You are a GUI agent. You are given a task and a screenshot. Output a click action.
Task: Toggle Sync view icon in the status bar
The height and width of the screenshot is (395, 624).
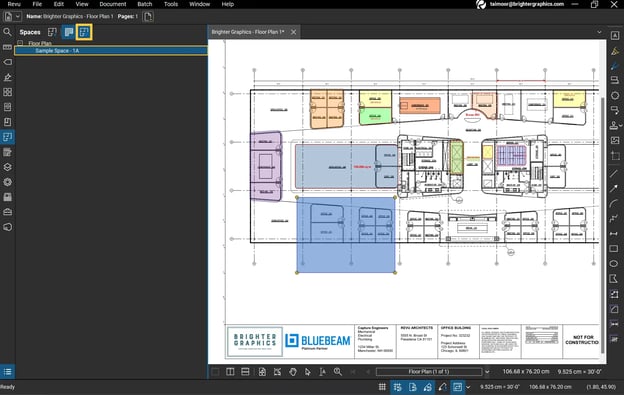tap(458, 387)
